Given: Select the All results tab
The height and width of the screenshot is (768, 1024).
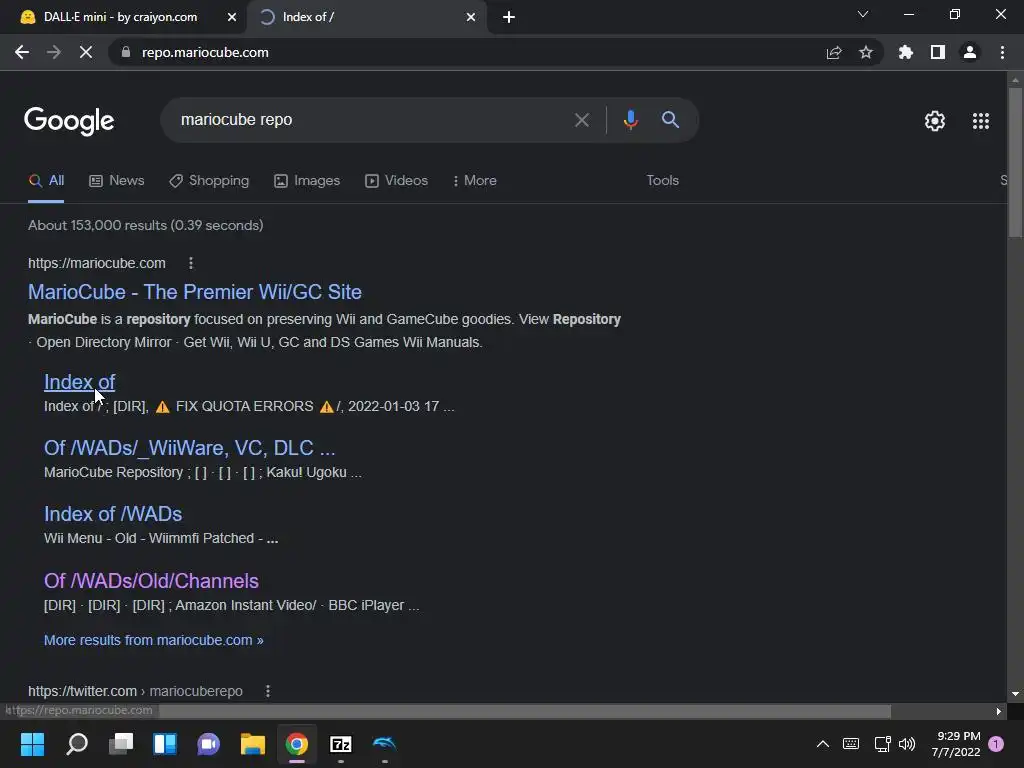Looking at the screenshot, I should pyautogui.click(x=46, y=181).
